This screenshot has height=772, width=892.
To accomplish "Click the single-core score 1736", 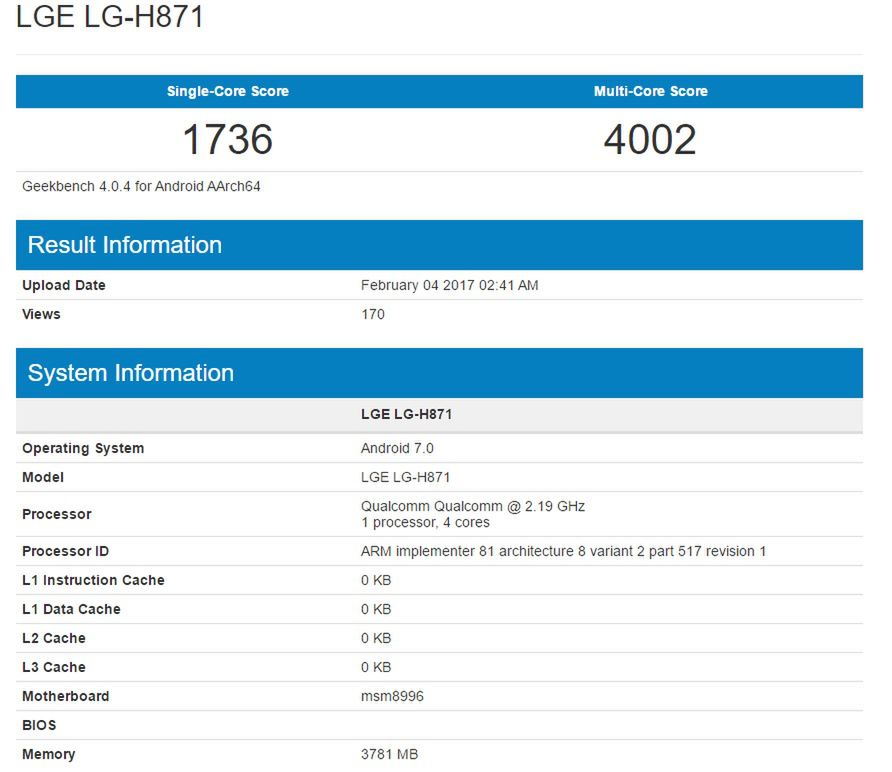I will 228,140.
